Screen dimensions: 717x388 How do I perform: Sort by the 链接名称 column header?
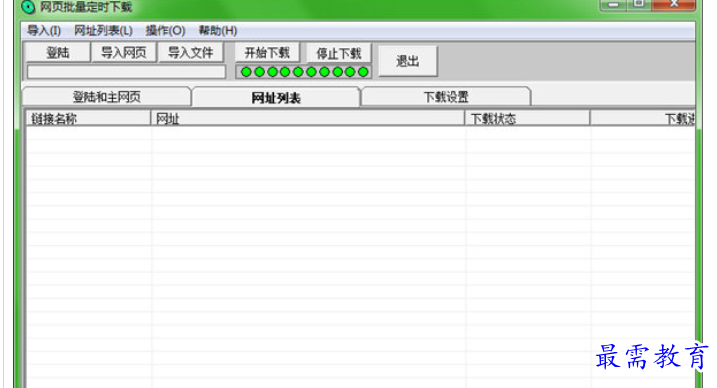click(x=88, y=118)
